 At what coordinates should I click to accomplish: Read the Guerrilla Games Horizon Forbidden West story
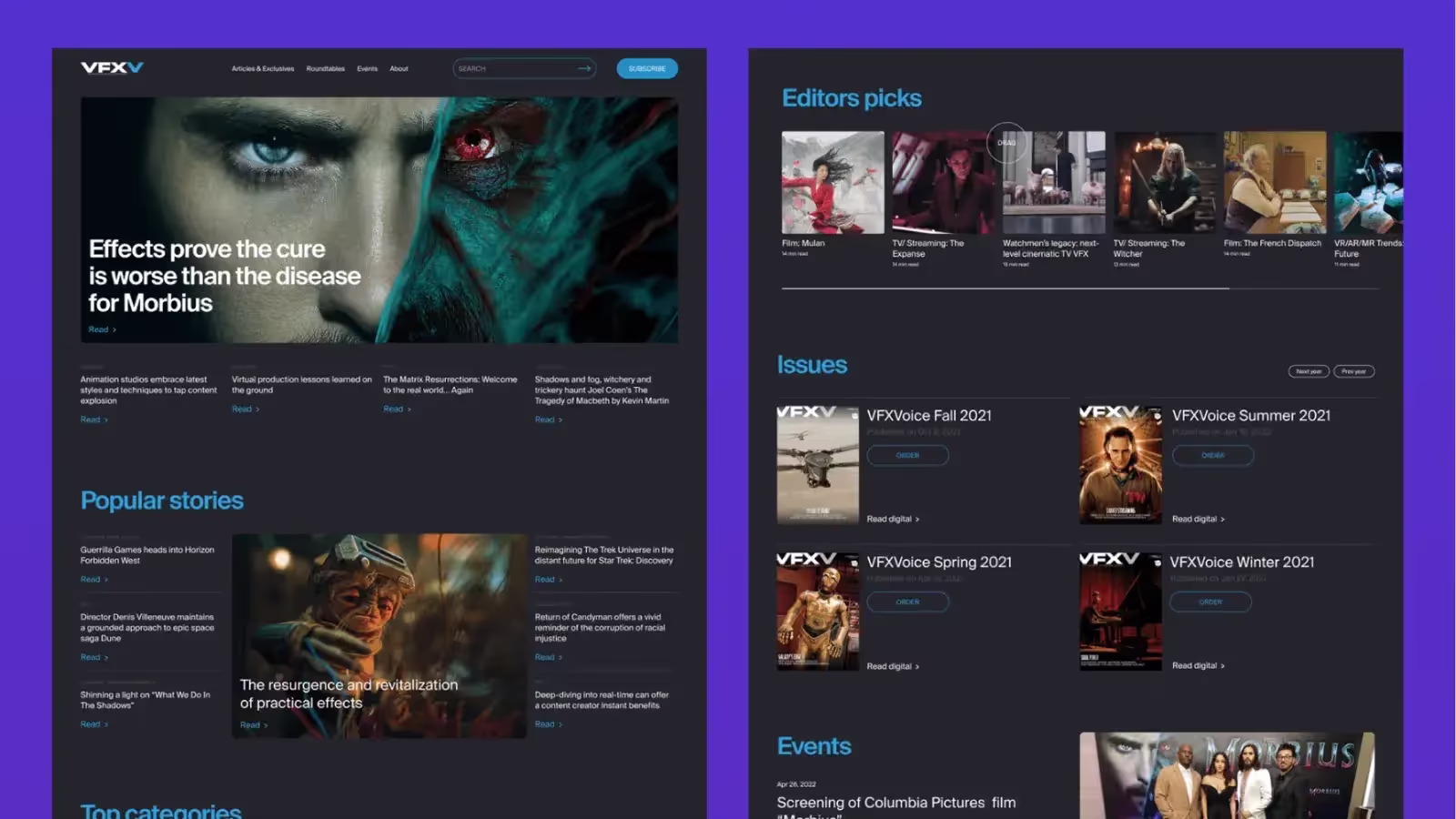coord(93,580)
